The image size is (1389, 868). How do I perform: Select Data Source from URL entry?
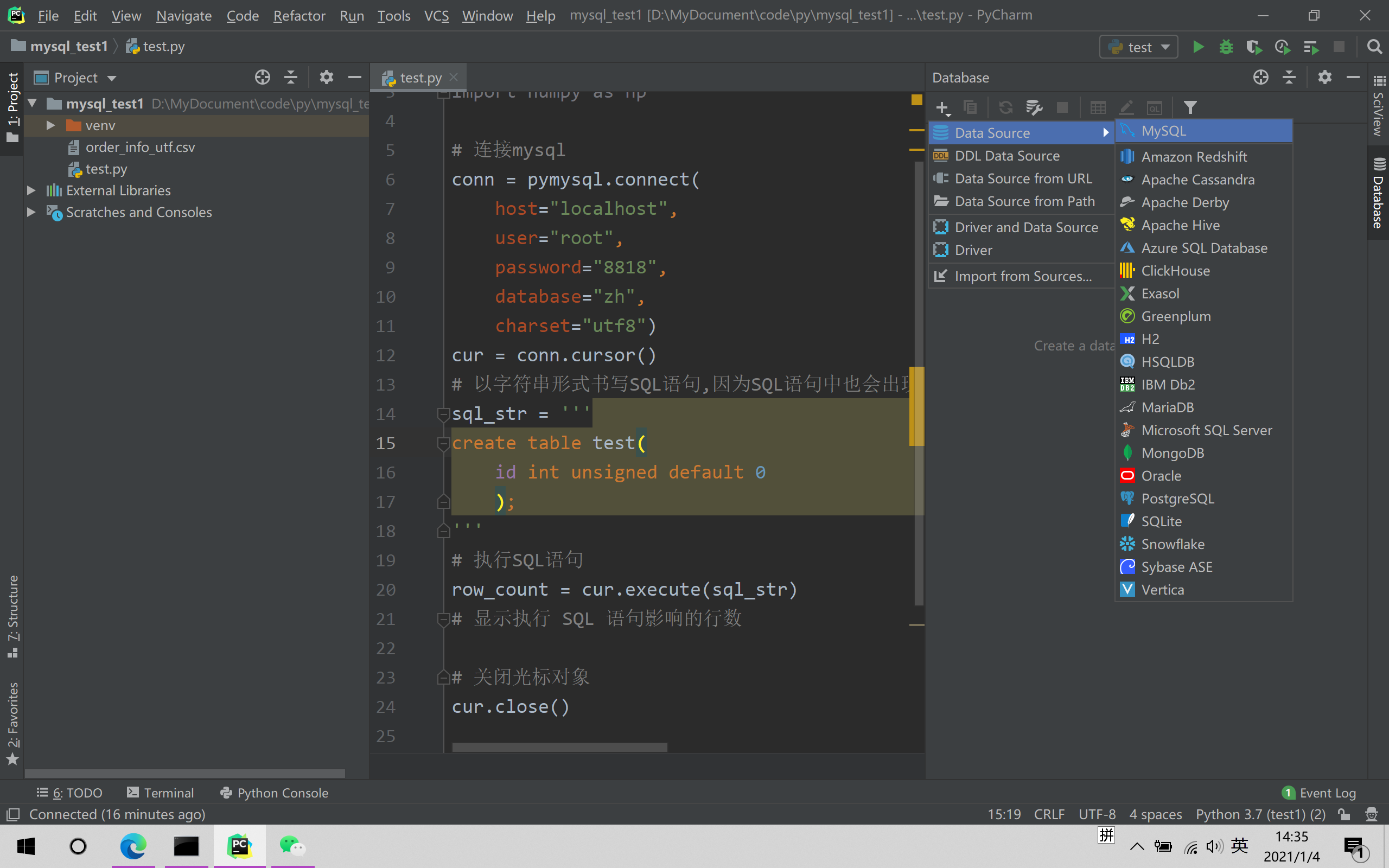tap(1021, 178)
